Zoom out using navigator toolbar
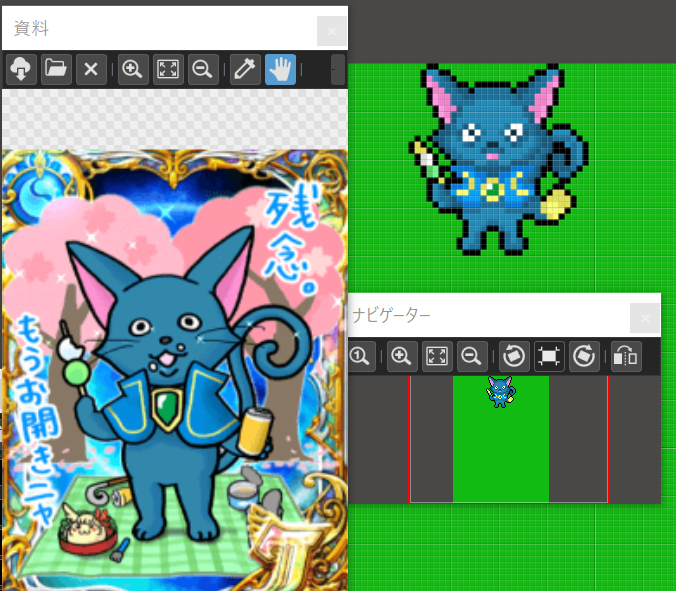 (472, 356)
